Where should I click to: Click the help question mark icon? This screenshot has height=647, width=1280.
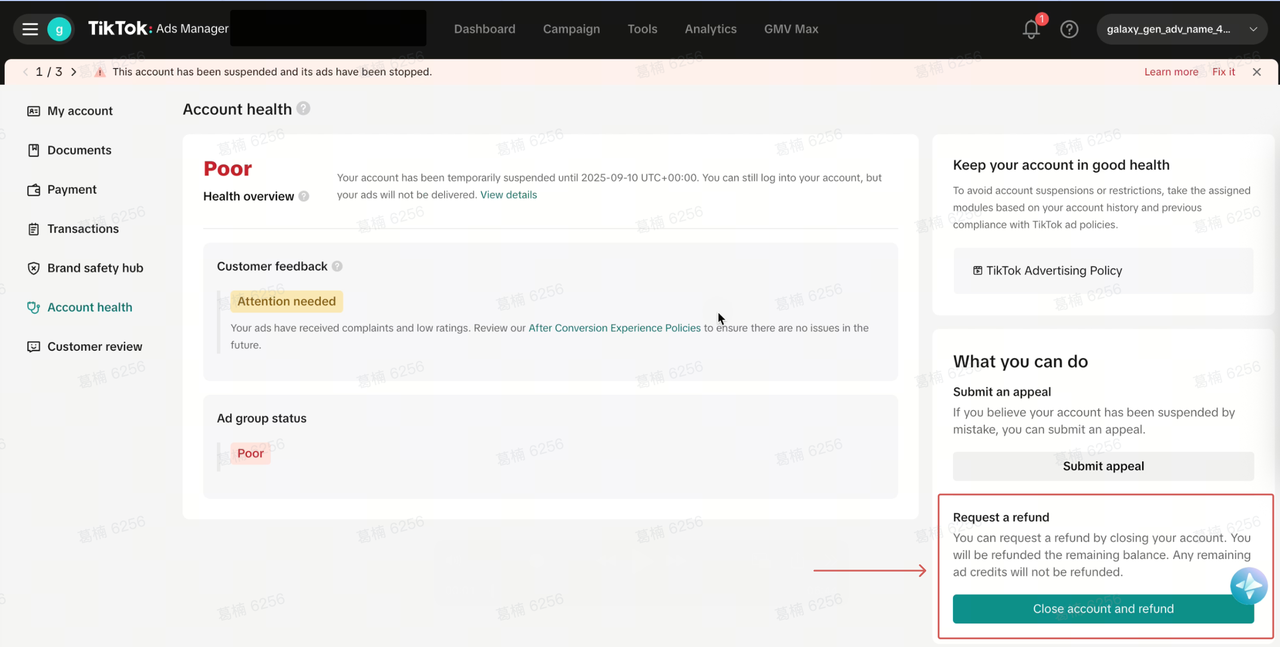[x=1069, y=30]
